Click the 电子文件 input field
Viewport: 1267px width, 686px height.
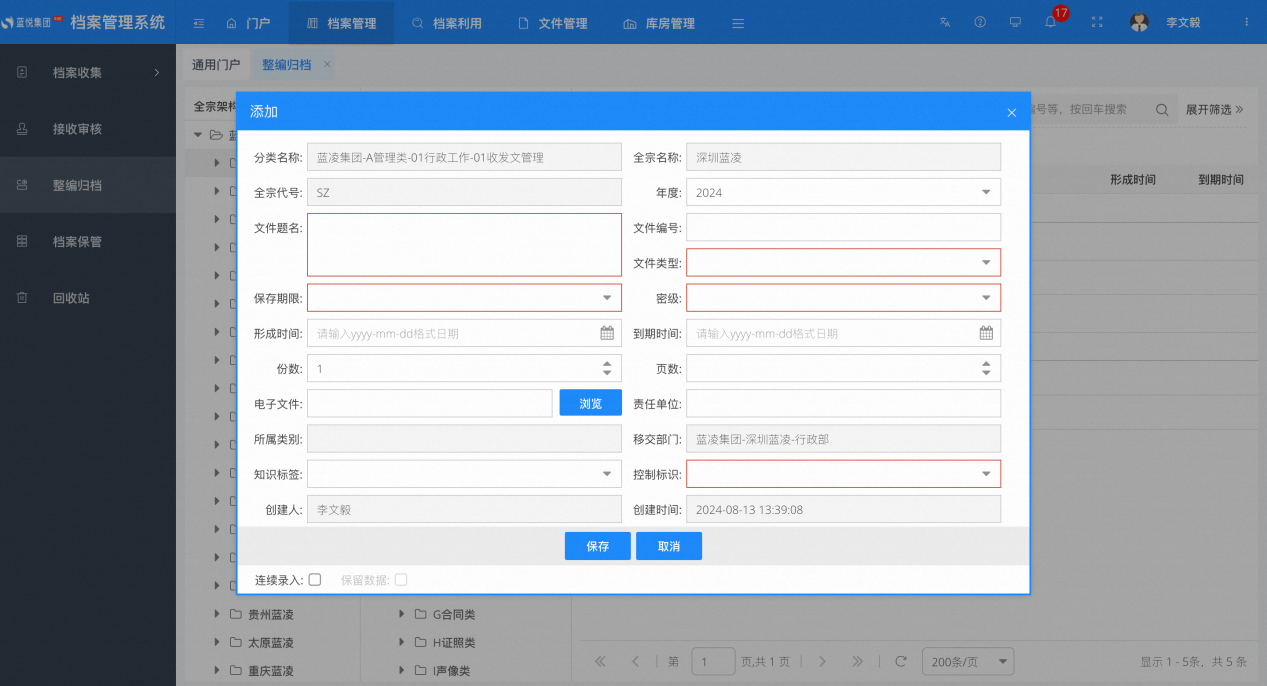429,403
